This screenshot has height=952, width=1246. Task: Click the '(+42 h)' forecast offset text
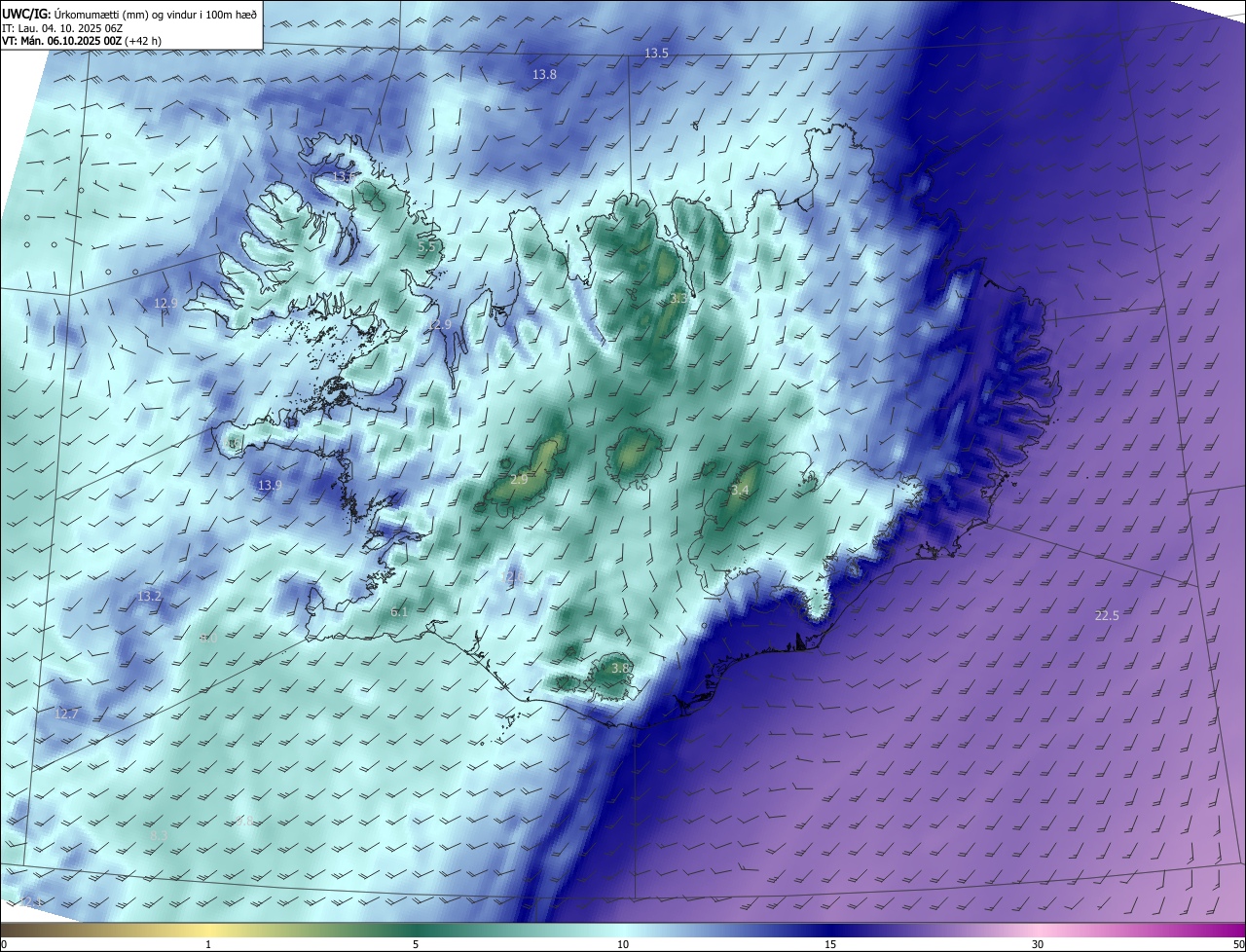pyautogui.click(x=142, y=41)
